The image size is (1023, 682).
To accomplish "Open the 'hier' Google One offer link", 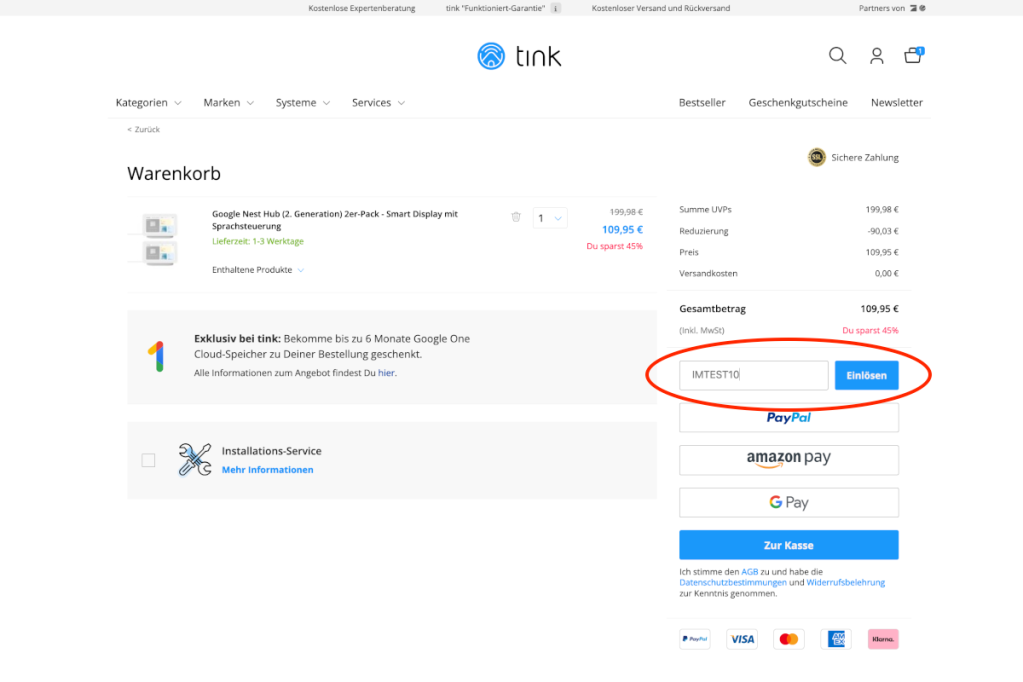I will 386,373.
